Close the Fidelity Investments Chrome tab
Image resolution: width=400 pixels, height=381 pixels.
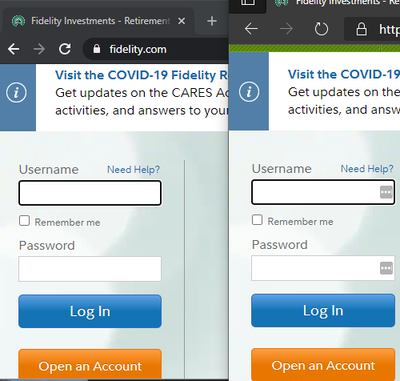(181, 21)
